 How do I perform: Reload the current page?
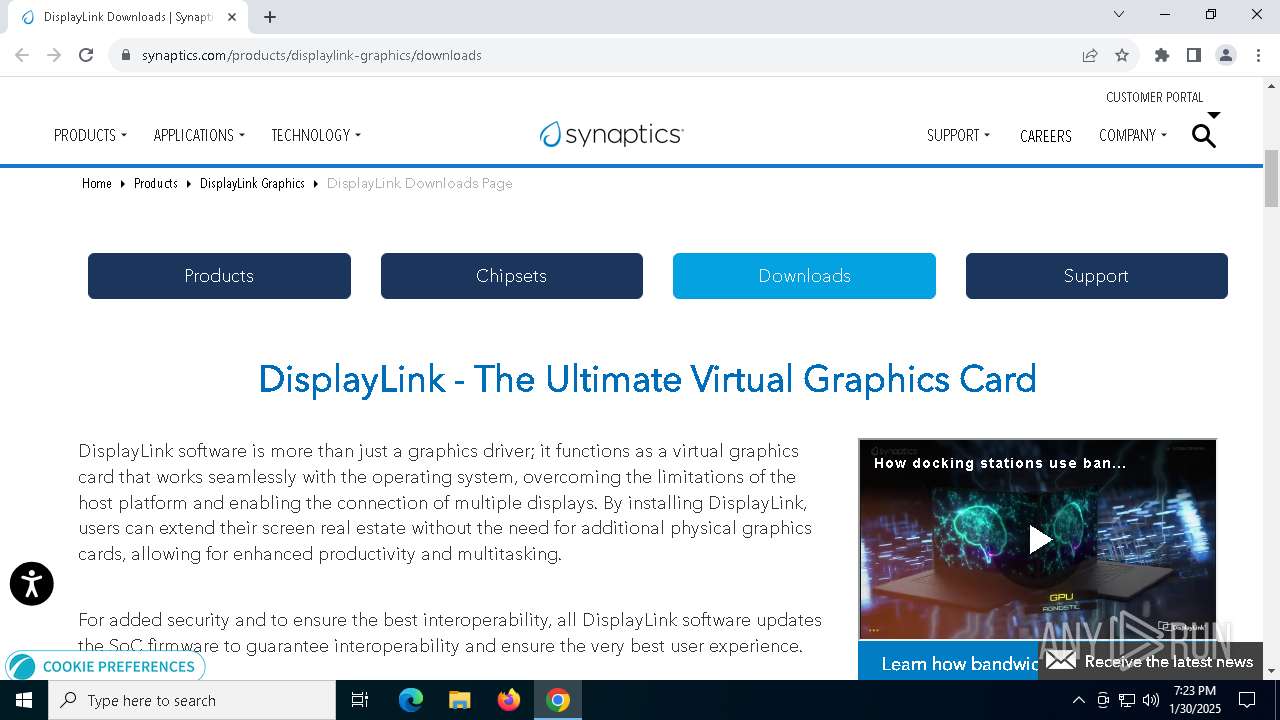(x=86, y=55)
